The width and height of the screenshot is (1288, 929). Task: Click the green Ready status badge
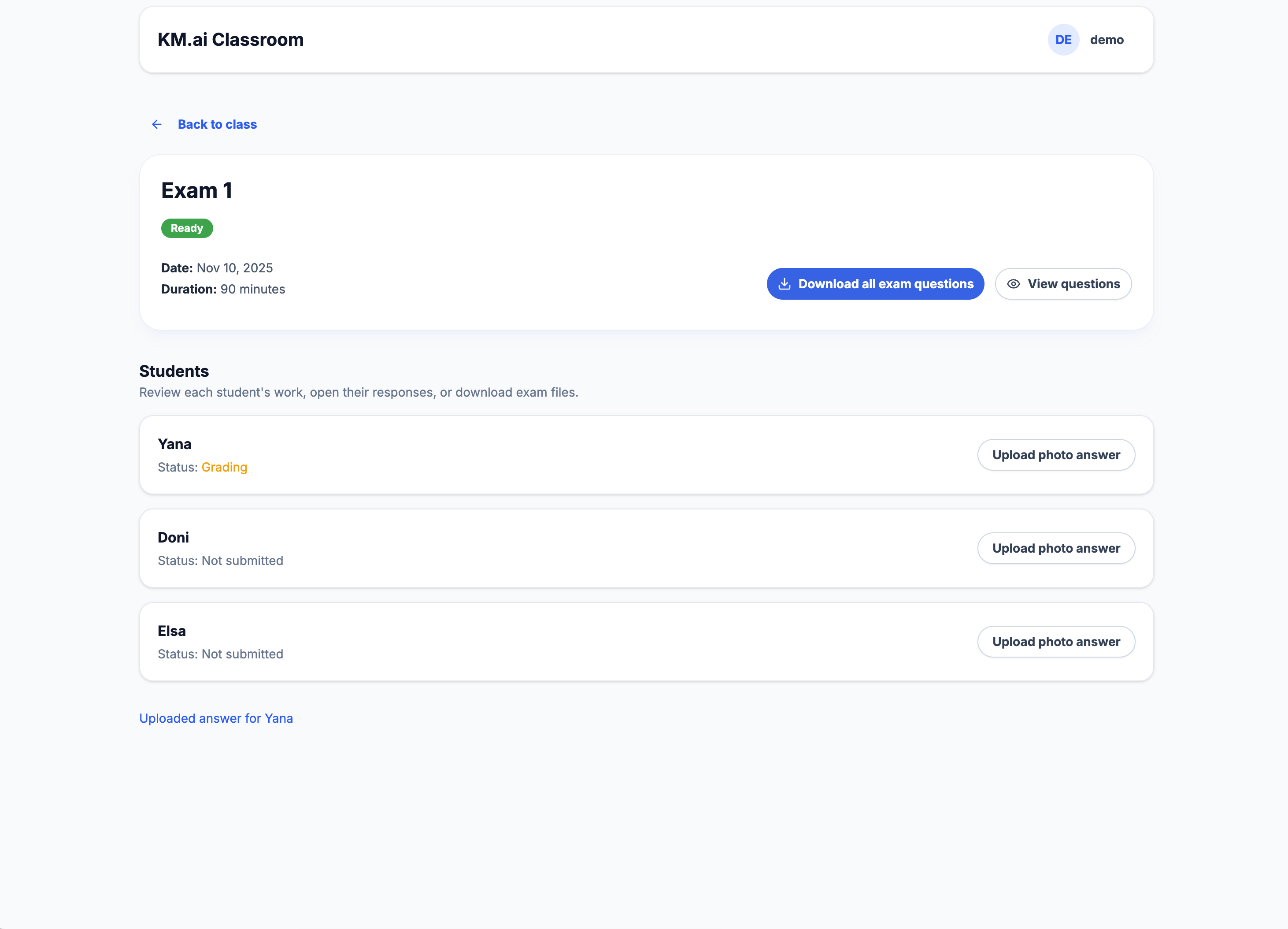pos(187,228)
